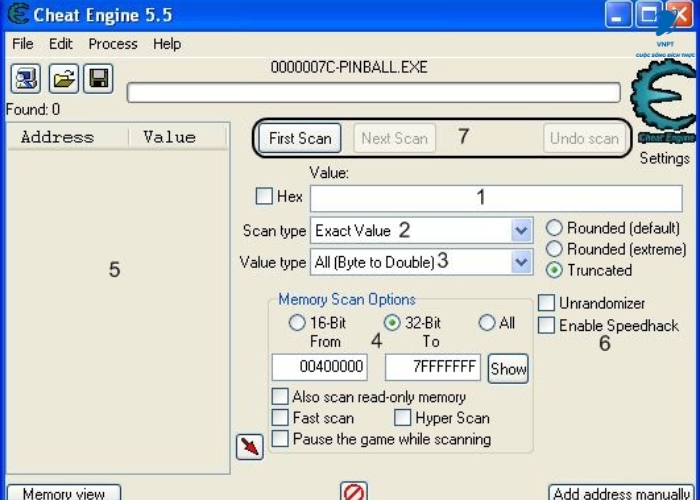The height and width of the screenshot is (500, 700).
Task: Open the Value type dropdown
Action: [521, 262]
